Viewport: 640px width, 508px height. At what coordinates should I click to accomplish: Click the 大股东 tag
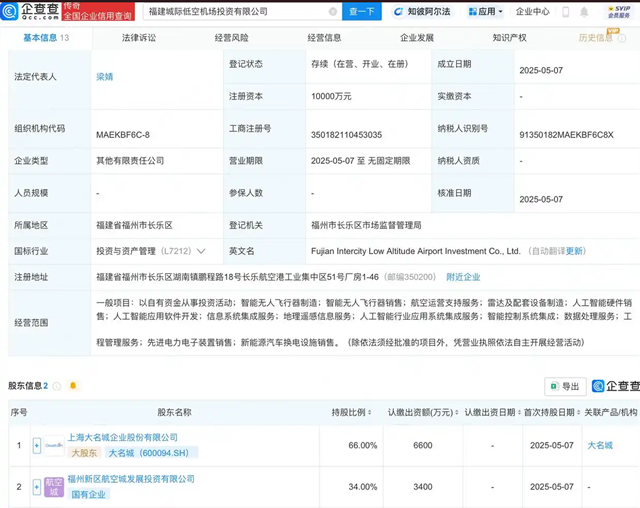(84, 453)
